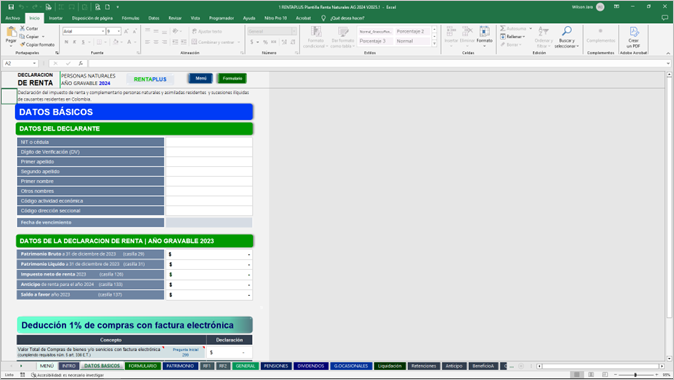Click the Pregunta inicial 299 link
The height and width of the screenshot is (380, 674).
coord(186,352)
